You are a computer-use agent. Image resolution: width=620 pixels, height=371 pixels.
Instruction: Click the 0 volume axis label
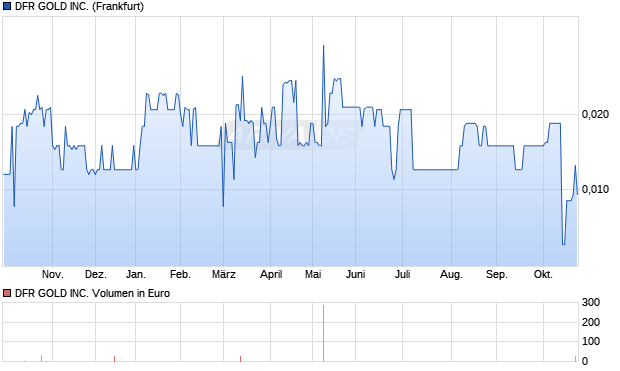click(585, 360)
